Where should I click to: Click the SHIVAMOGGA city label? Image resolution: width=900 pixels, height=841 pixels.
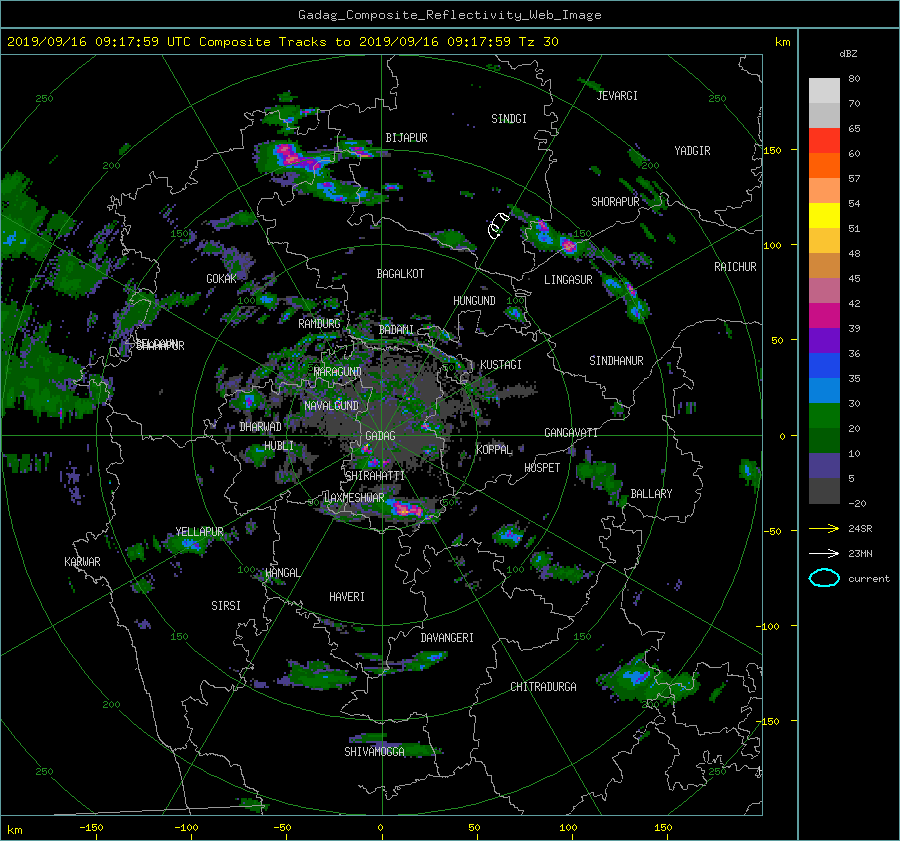coord(374,752)
